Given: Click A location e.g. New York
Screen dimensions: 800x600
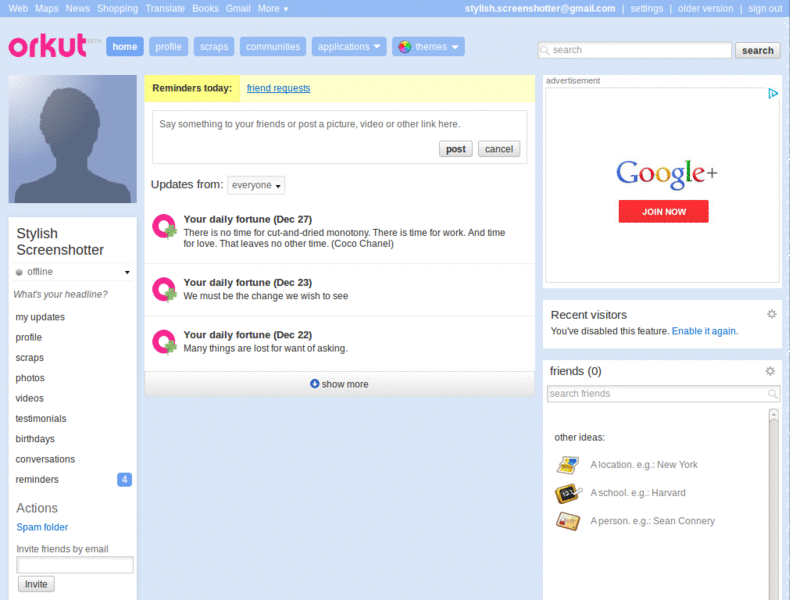Looking at the screenshot, I should pyautogui.click(x=644, y=465).
